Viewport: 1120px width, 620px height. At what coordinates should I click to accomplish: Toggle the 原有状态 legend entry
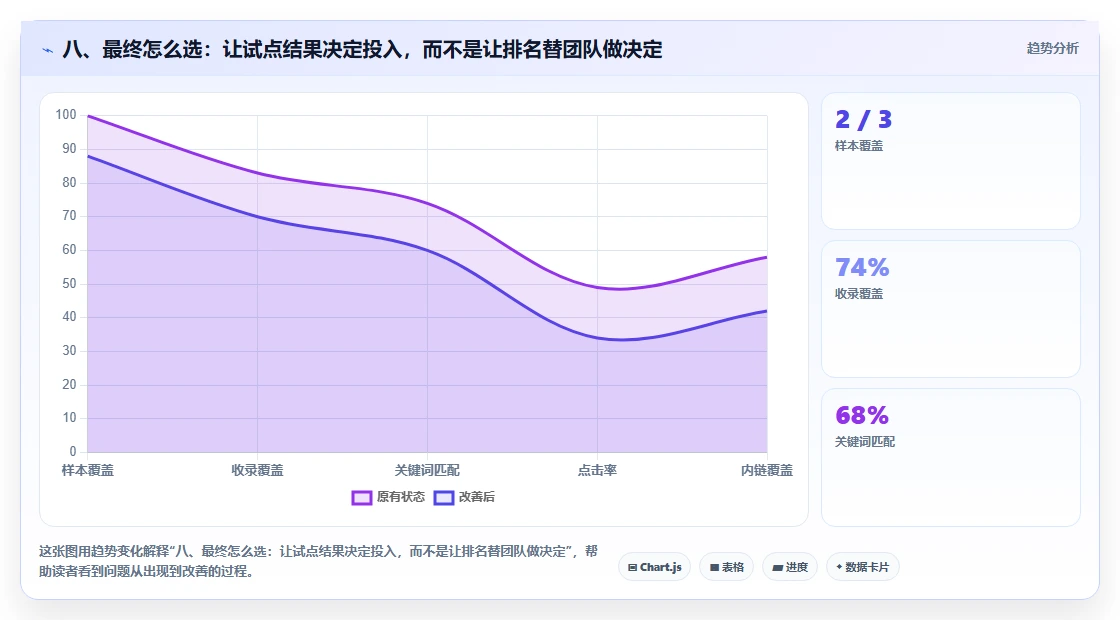(388, 497)
